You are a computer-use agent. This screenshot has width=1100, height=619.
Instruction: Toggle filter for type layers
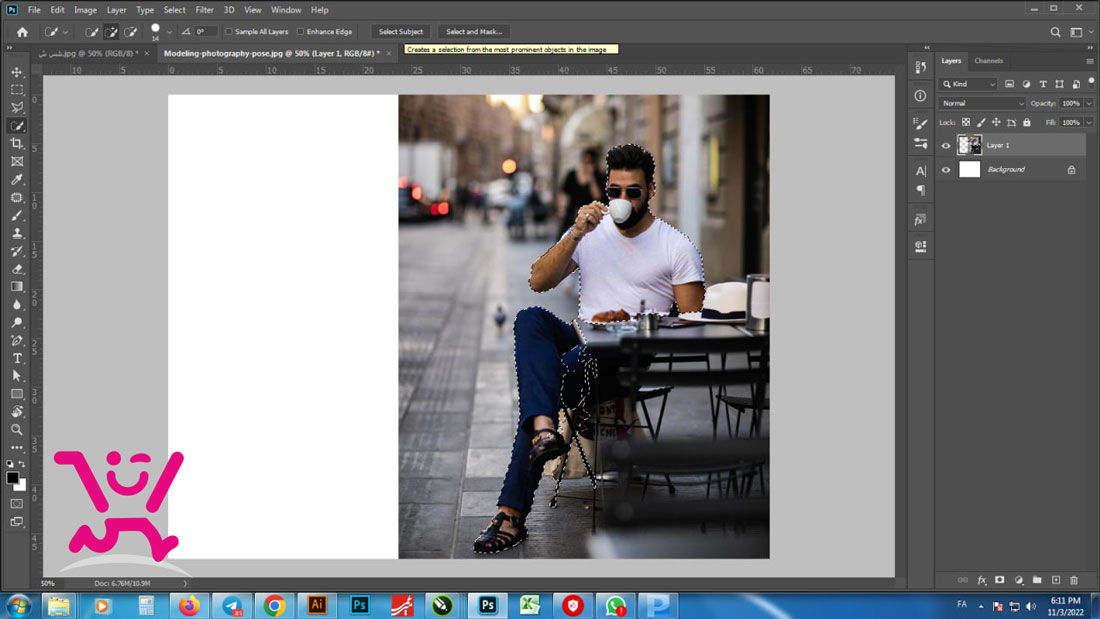click(x=1043, y=84)
